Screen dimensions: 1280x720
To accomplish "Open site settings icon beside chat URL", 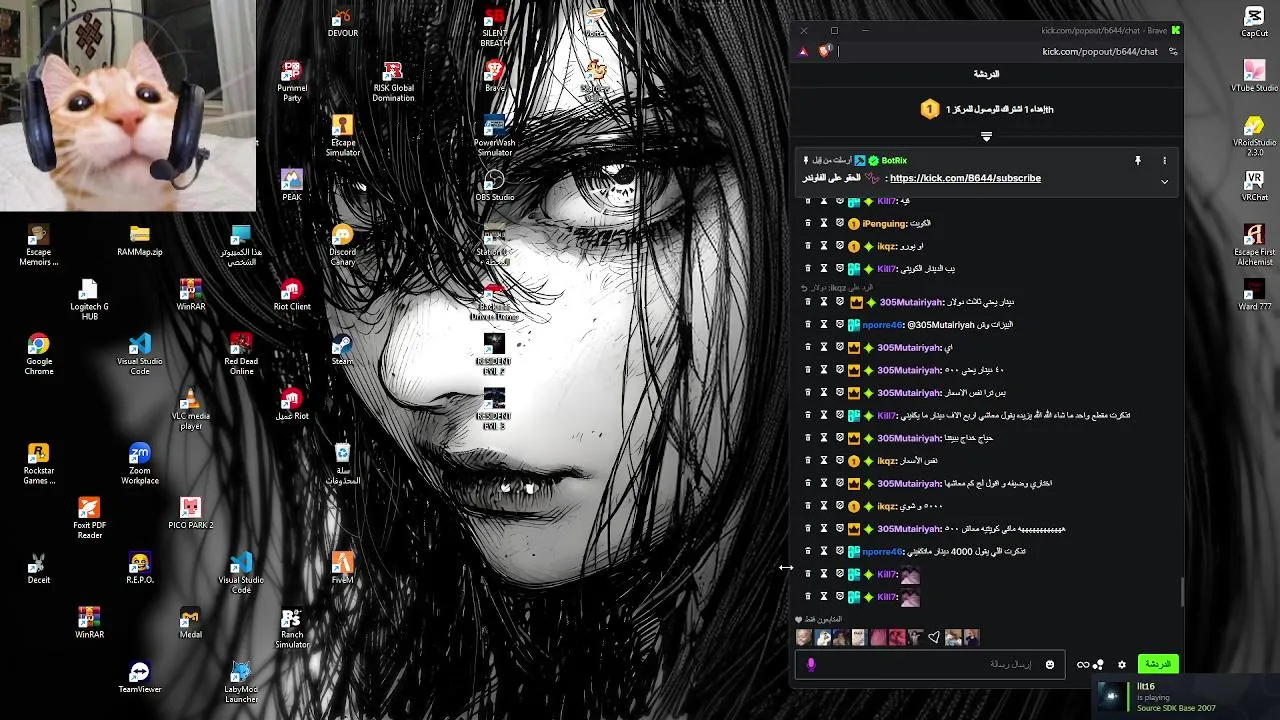I will (1173, 51).
